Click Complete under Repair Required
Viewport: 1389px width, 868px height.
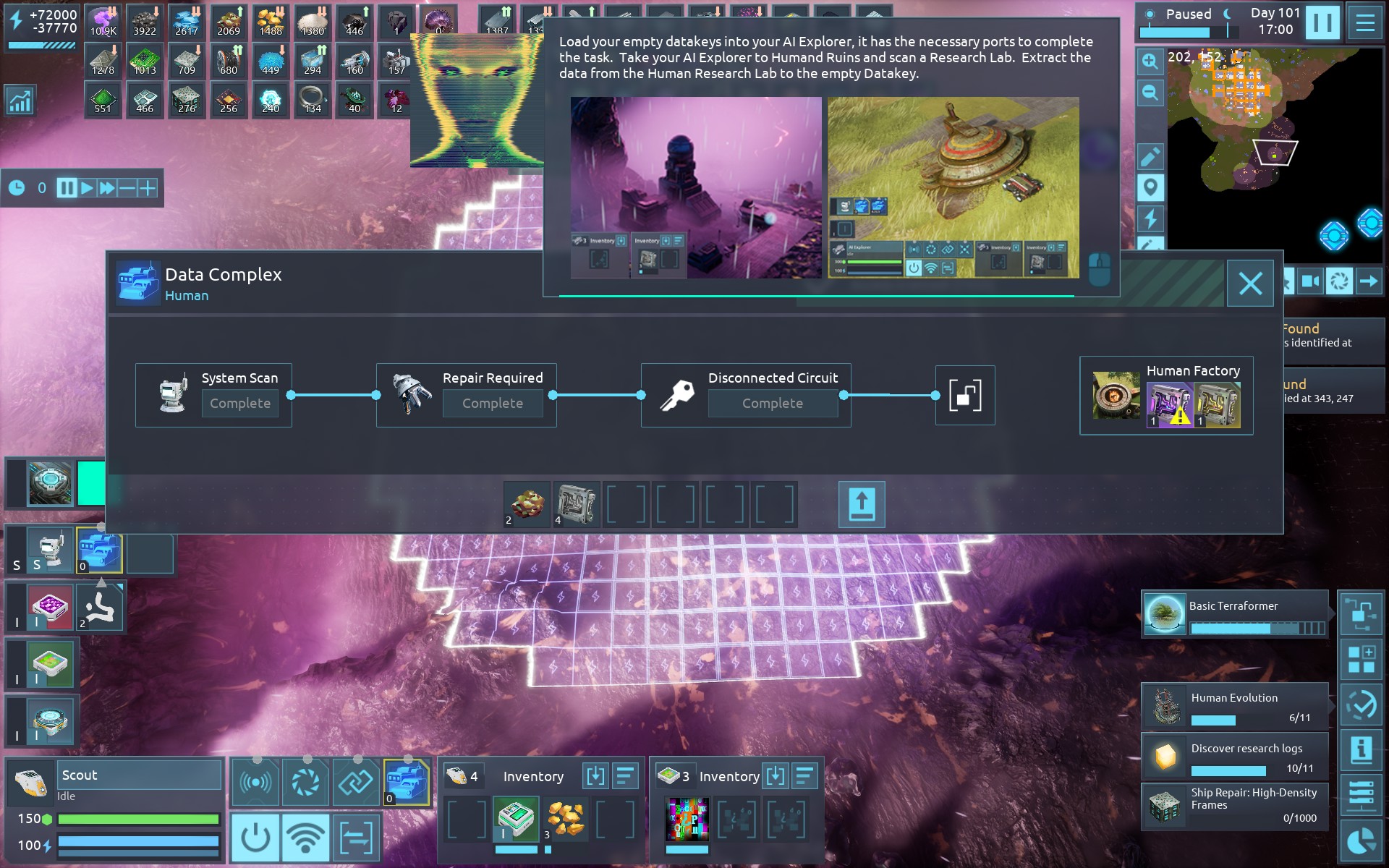[x=492, y=404]
